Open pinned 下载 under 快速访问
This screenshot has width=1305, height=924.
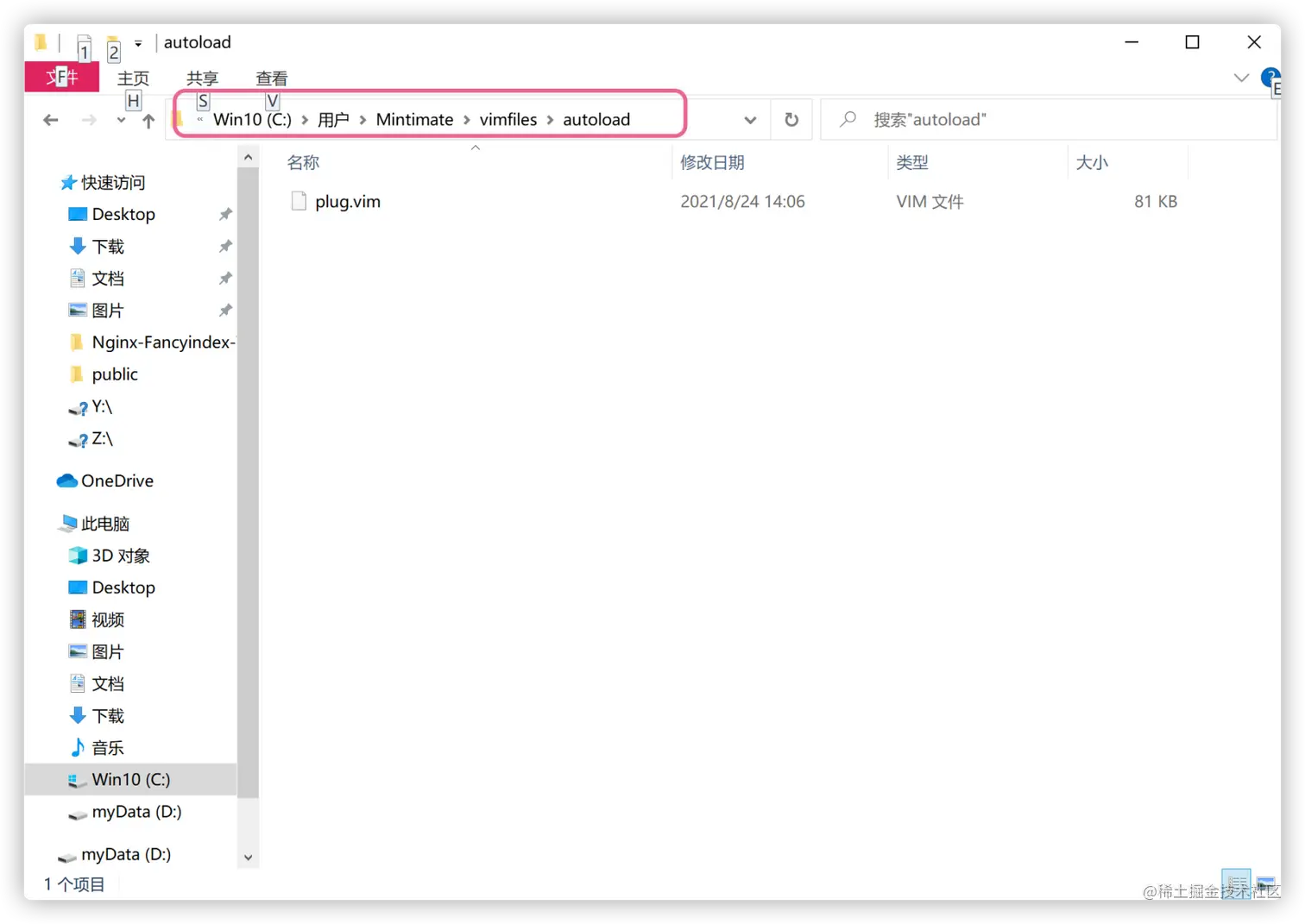click(108, 247)
